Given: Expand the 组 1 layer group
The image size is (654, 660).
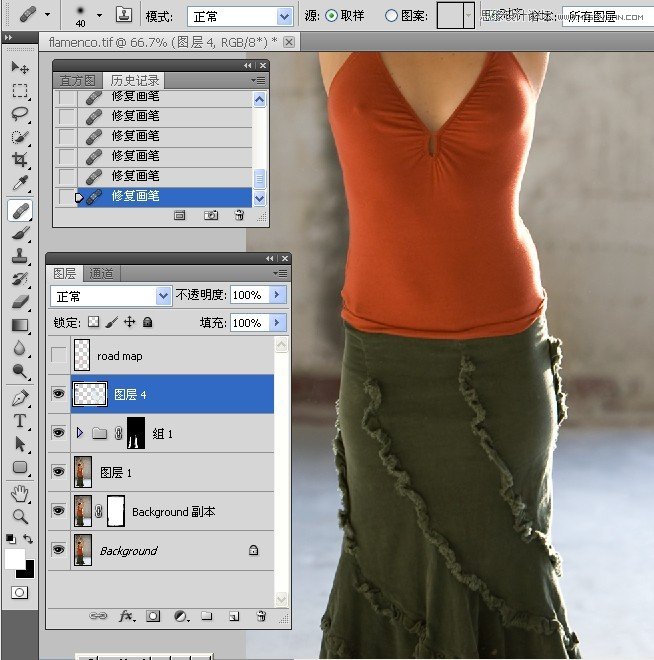Looking at the screenshot, I should (x=79, y=433).
